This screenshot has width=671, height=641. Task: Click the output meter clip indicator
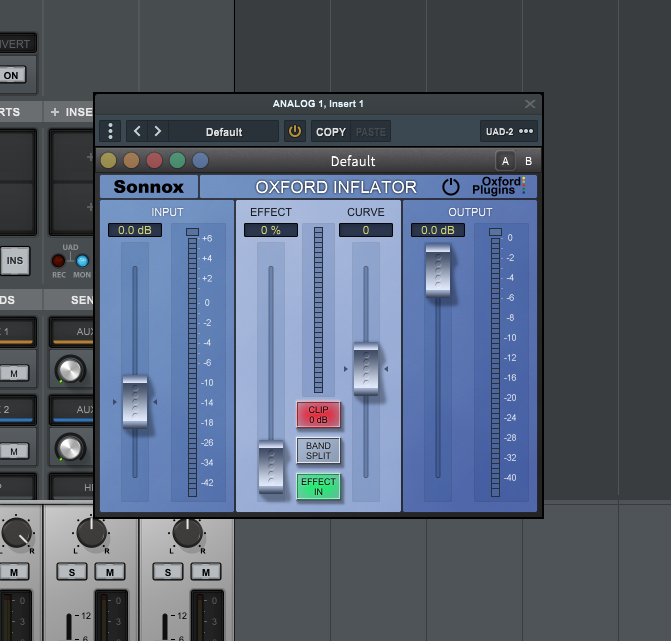click(x=496, y=232)
